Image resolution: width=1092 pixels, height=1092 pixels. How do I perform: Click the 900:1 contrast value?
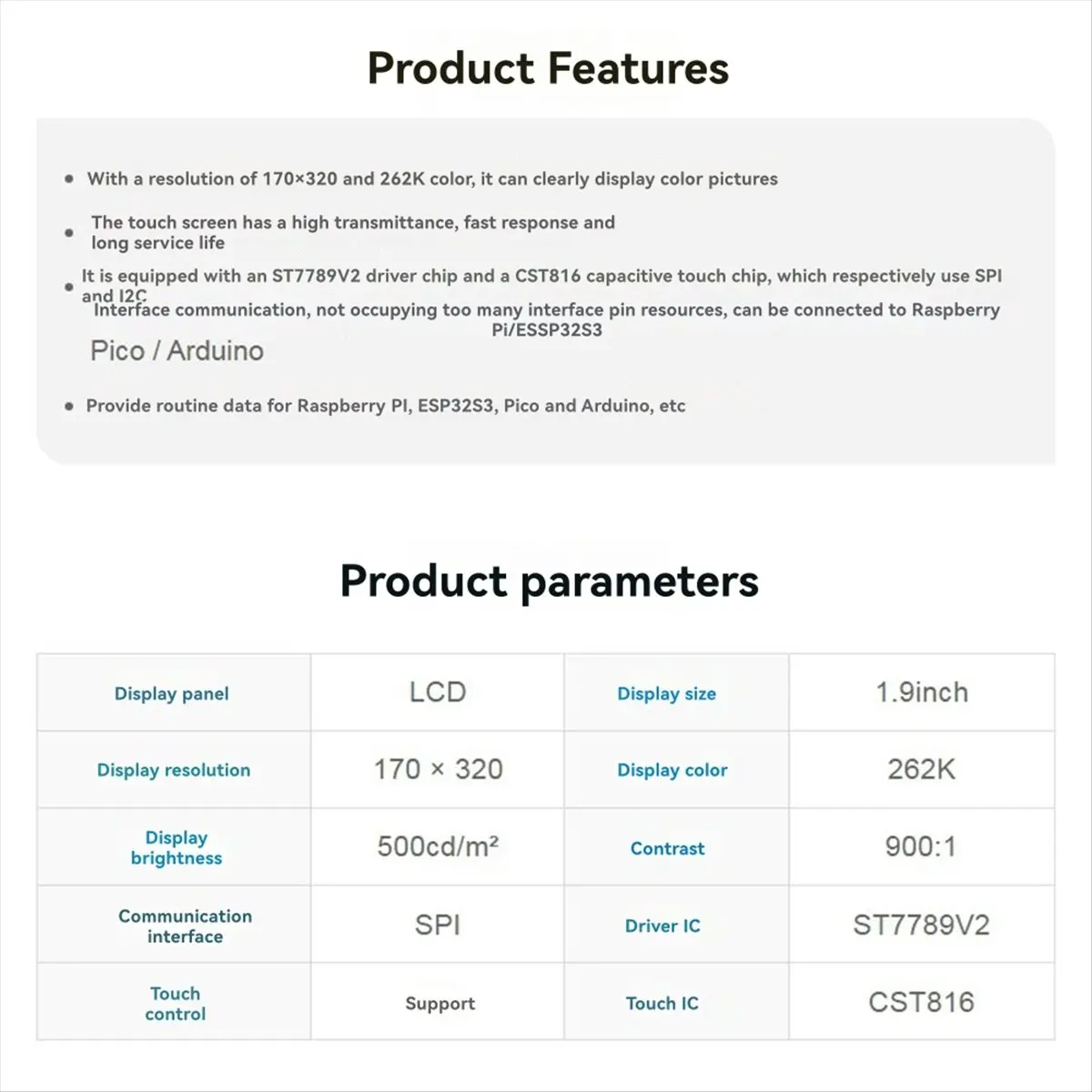click(921, 847)
